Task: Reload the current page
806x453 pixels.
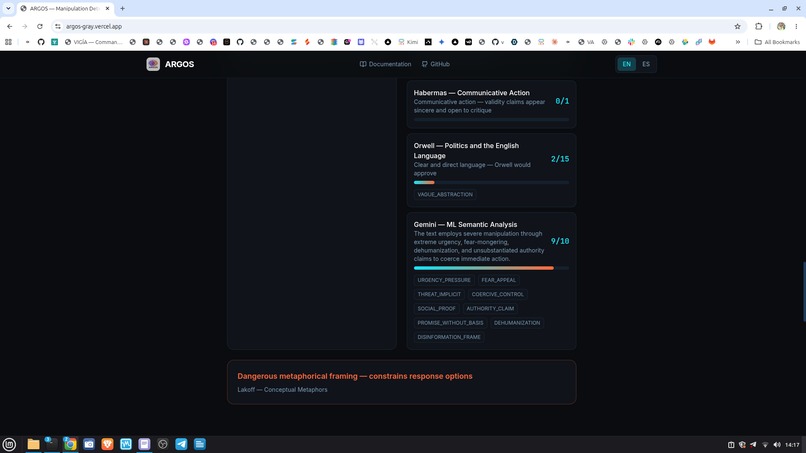Action: click(x=40, y=26)
